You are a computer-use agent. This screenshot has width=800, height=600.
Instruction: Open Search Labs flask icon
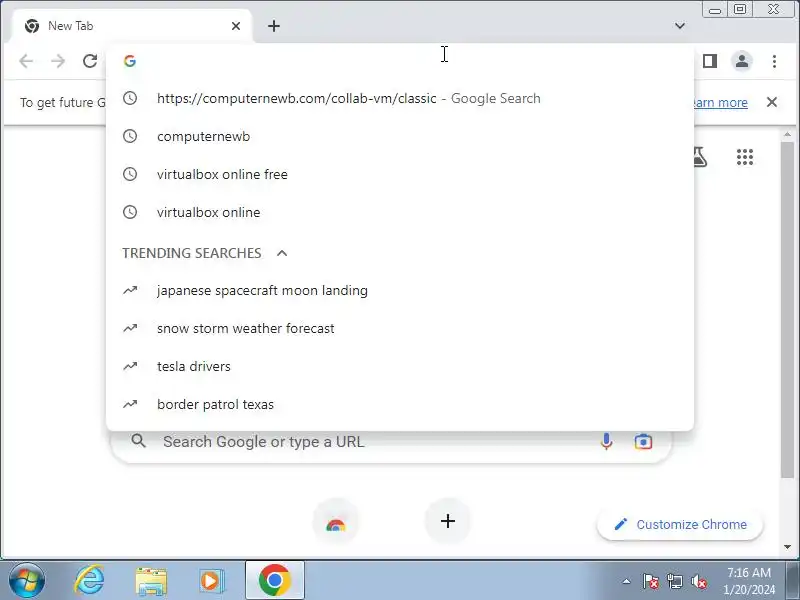coord(699,157)
